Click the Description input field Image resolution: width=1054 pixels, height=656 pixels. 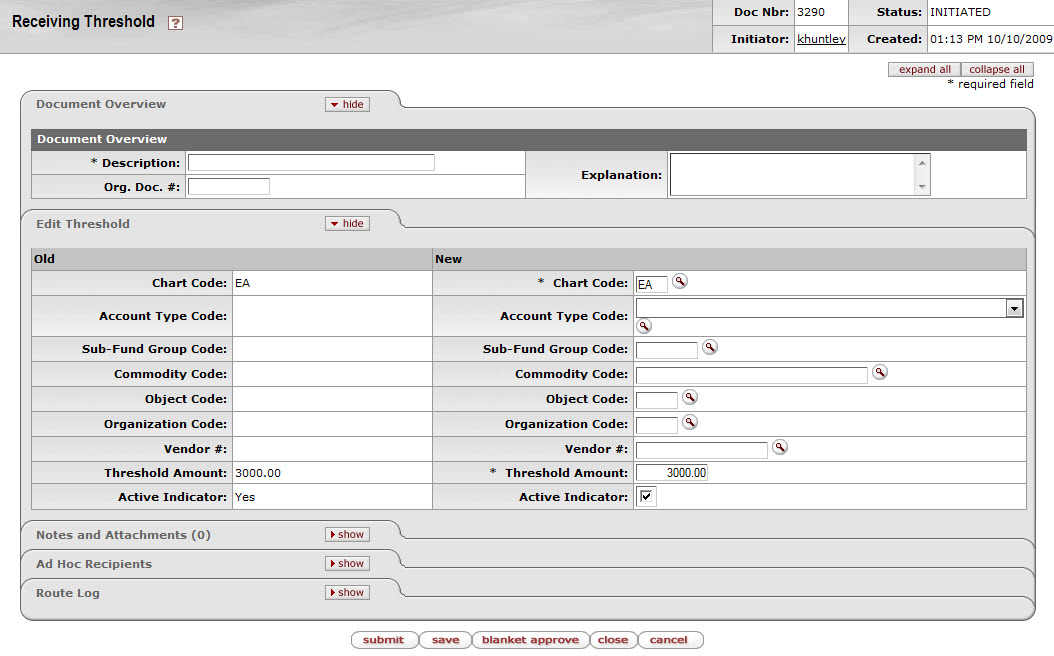311,163
